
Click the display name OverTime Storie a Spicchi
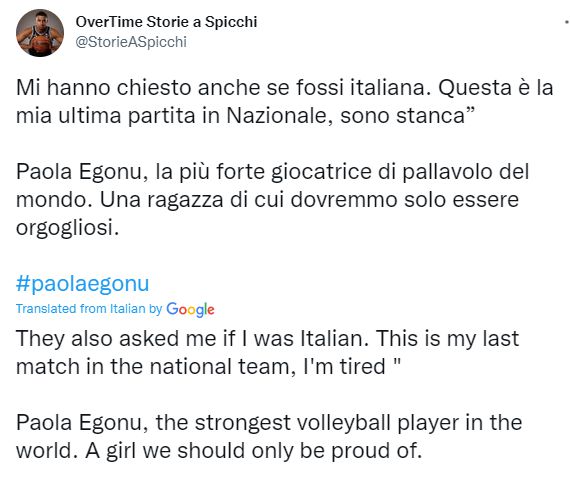coord(166,22)
